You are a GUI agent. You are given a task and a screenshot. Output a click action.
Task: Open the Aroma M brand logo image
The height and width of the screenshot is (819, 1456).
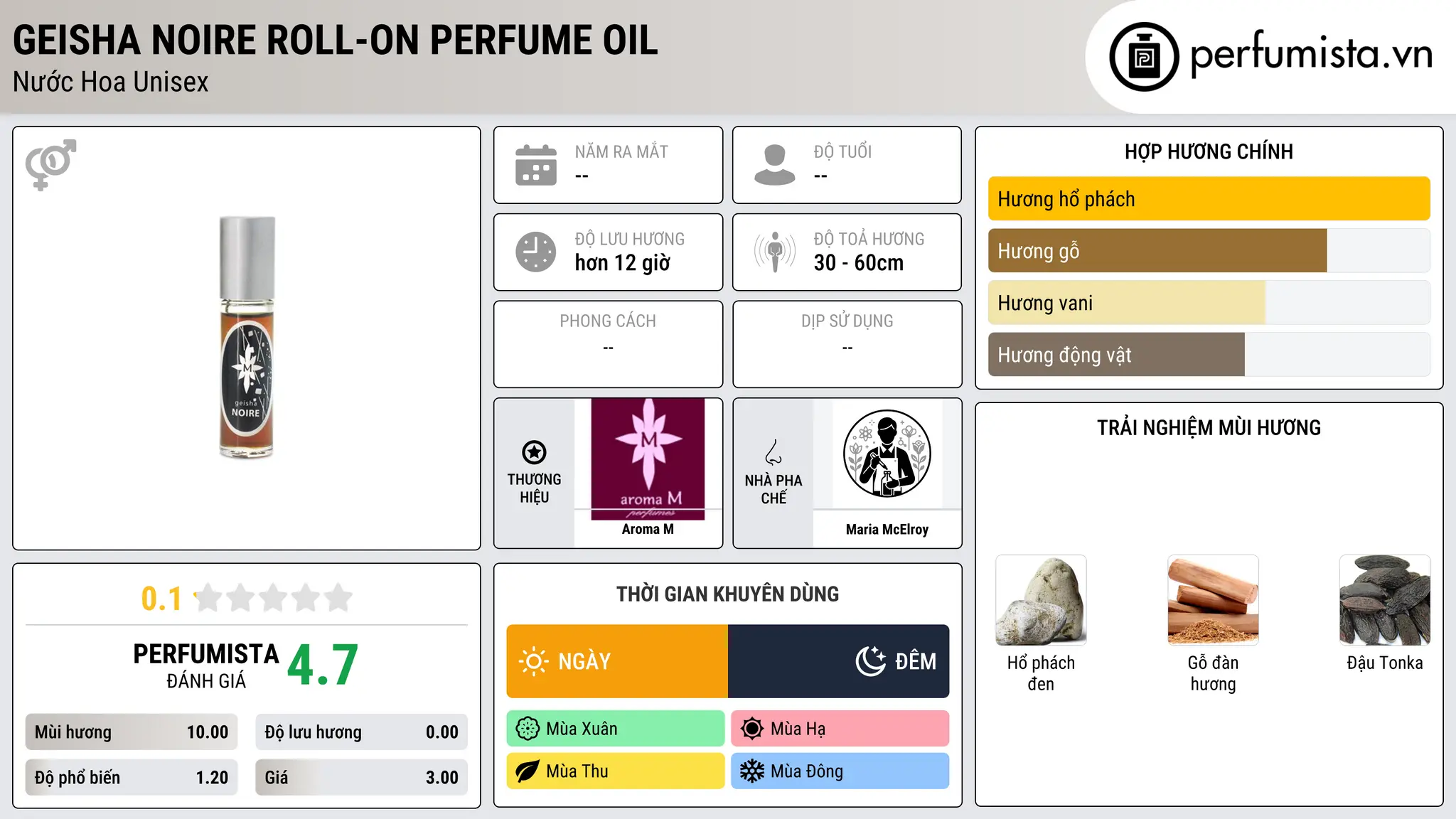pyautogui.click(x=648, y=459)
